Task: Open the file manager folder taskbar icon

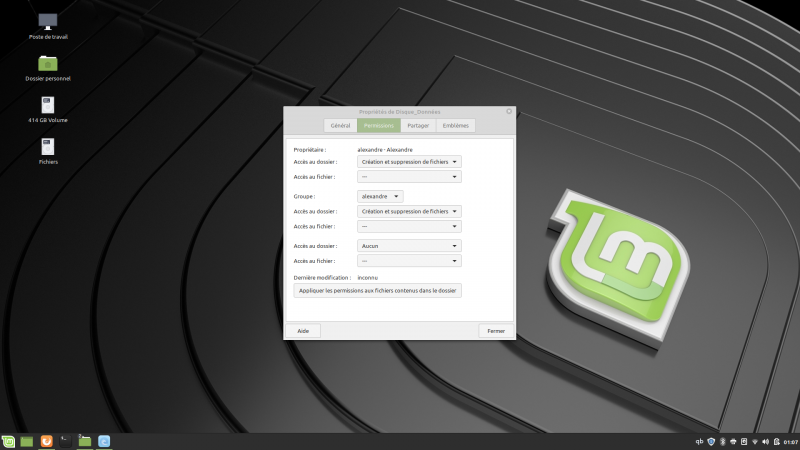Action: click(85, 441)
